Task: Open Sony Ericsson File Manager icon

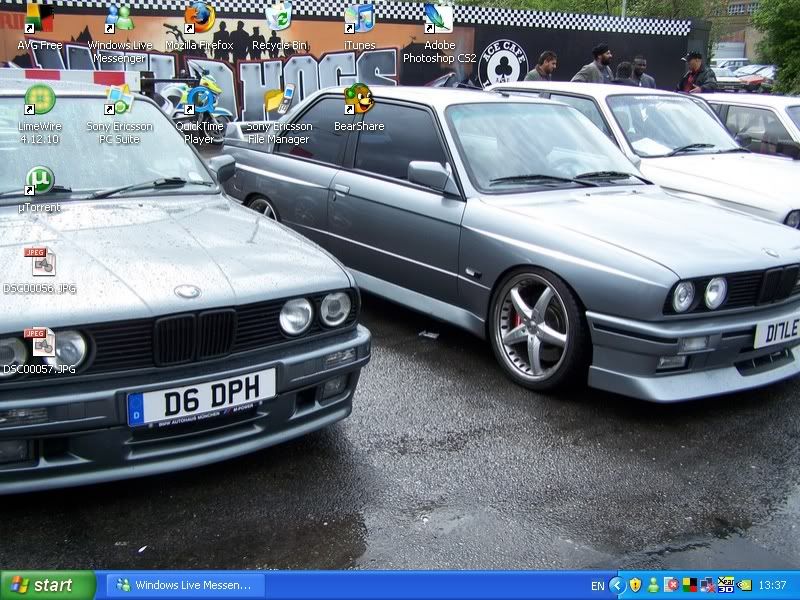Action: point(279,100)
